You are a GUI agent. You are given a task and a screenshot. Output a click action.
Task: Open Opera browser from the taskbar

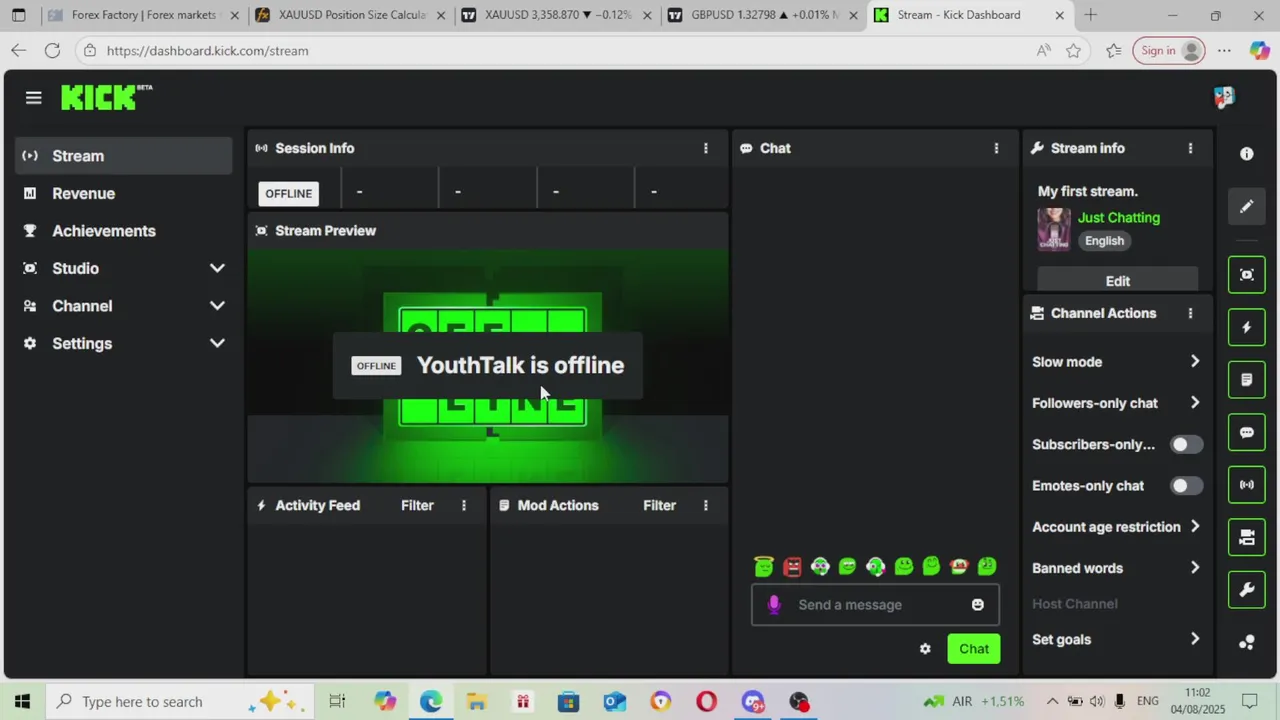click(707, 701)
